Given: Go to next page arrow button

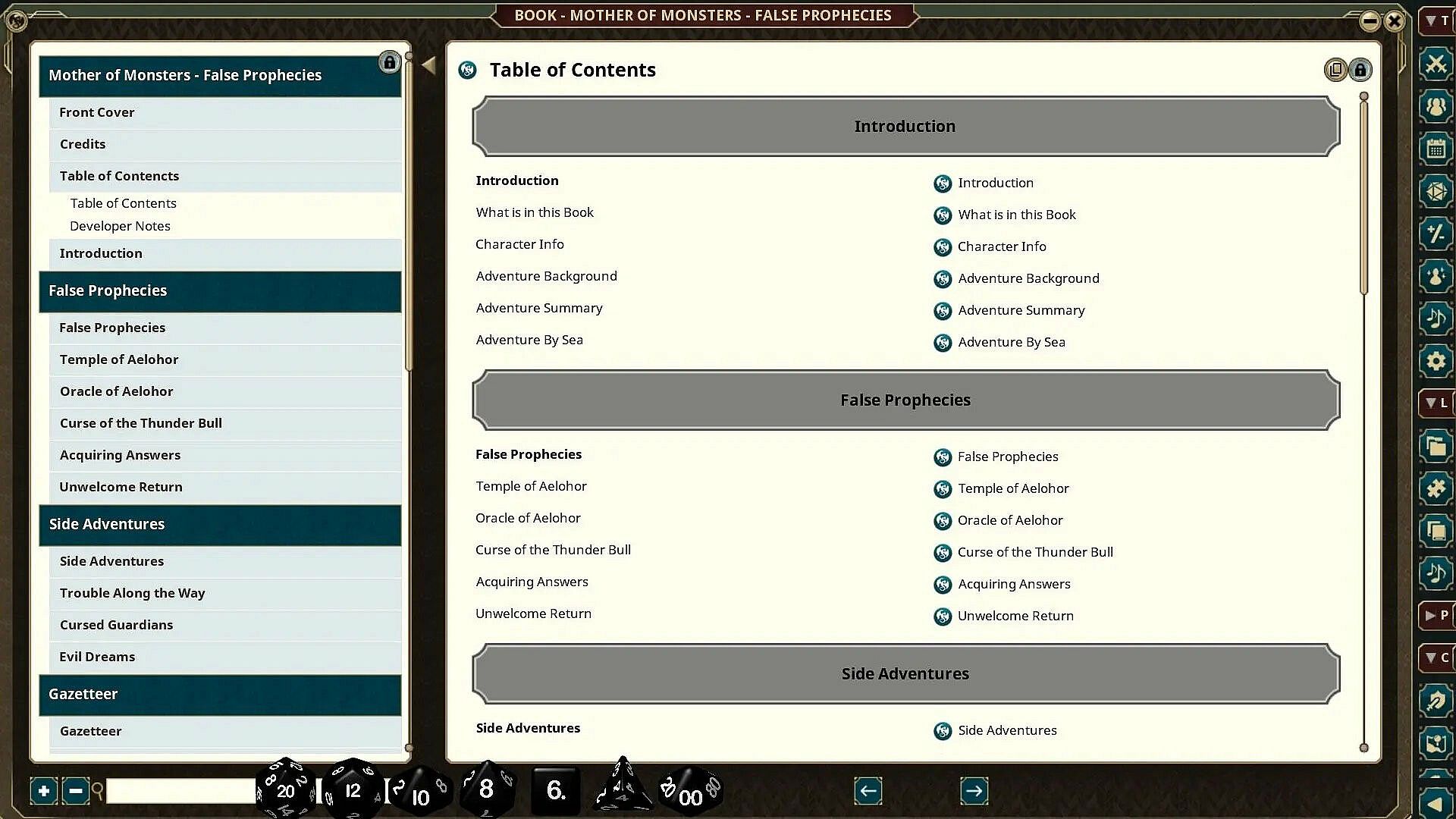Looking at the screenshot, I should click(x=974, y=791).
